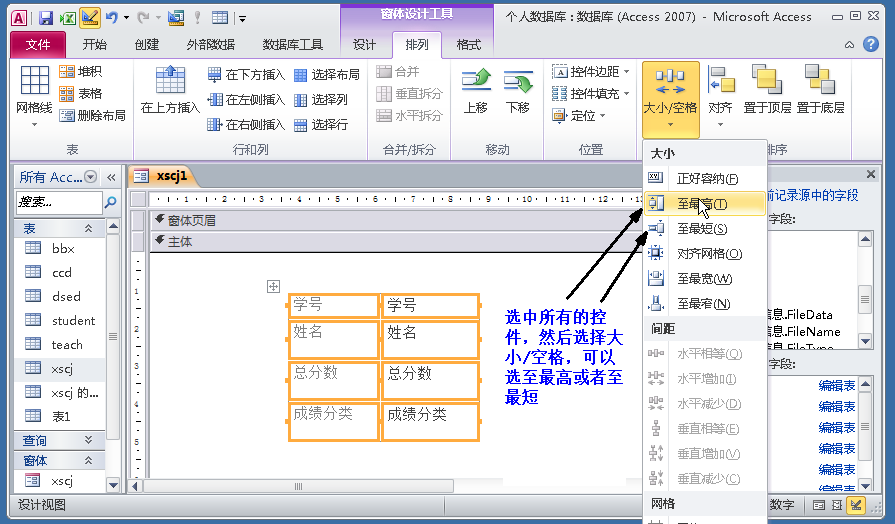Image resolution: width=895 pixels, height=524 pixels.
Task: Click the first Edit Table (编辑表) link
Action: click(x=836, y=385)
